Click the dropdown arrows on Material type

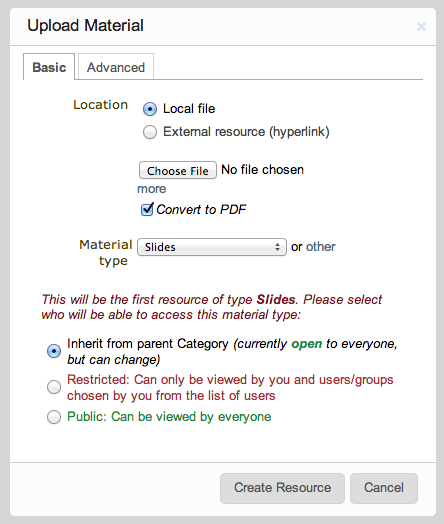(x=277, y=247)
